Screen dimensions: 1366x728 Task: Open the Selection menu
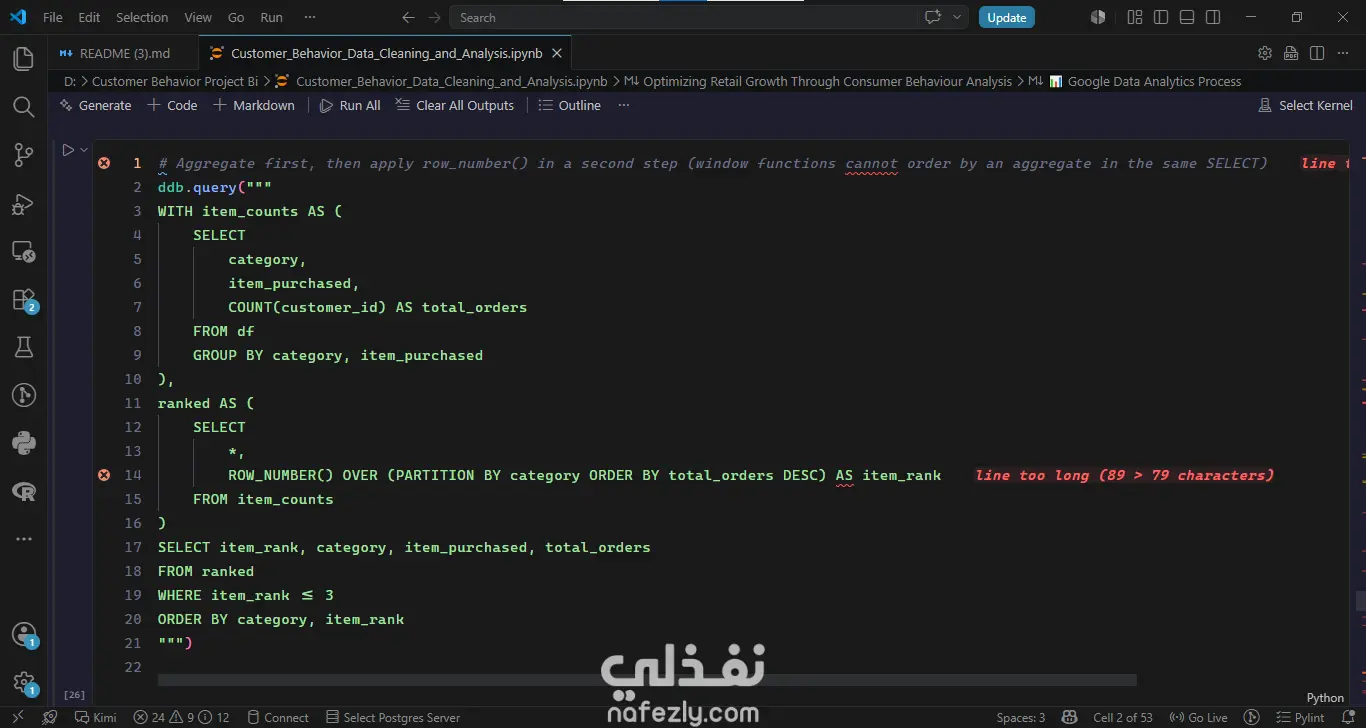click(142, 17)
